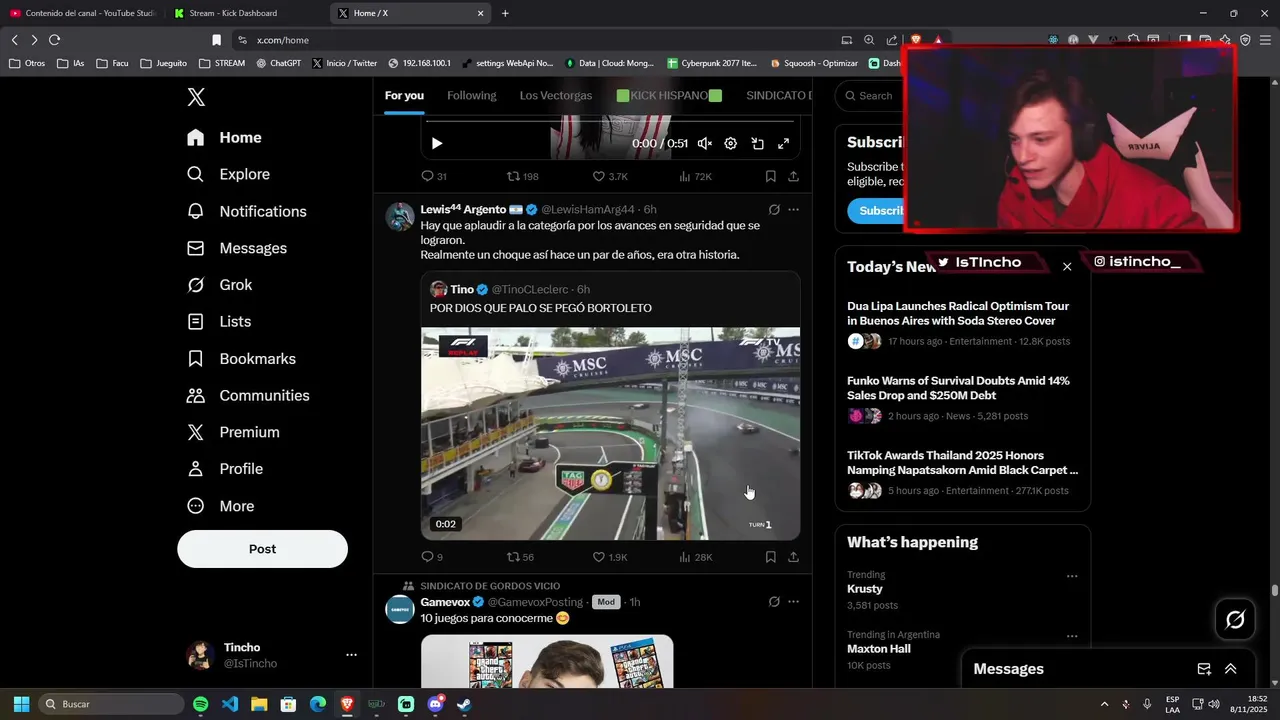Expand the Messages drawer
This screenshot has height=720, width=1280.
(x=1231, y=669)
